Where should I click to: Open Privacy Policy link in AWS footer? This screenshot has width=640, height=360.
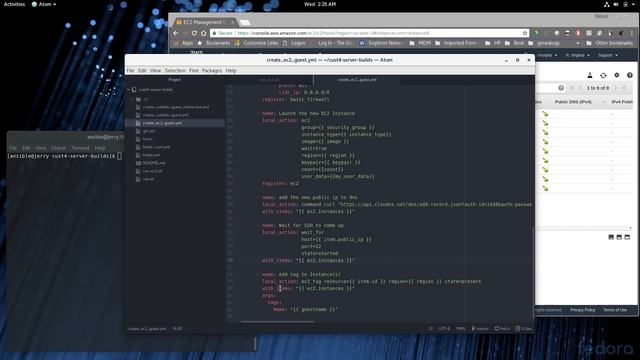point(583,310)
